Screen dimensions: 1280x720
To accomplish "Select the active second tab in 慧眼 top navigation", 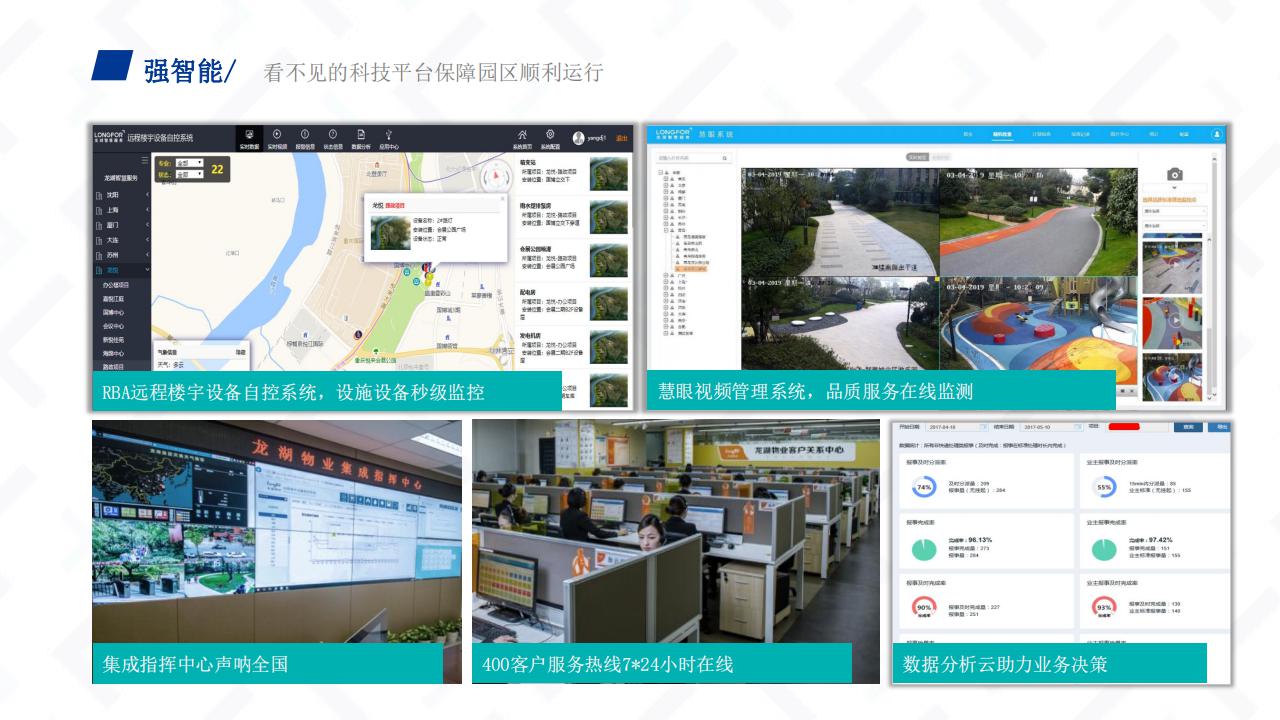I will [x=1002, y=133].
